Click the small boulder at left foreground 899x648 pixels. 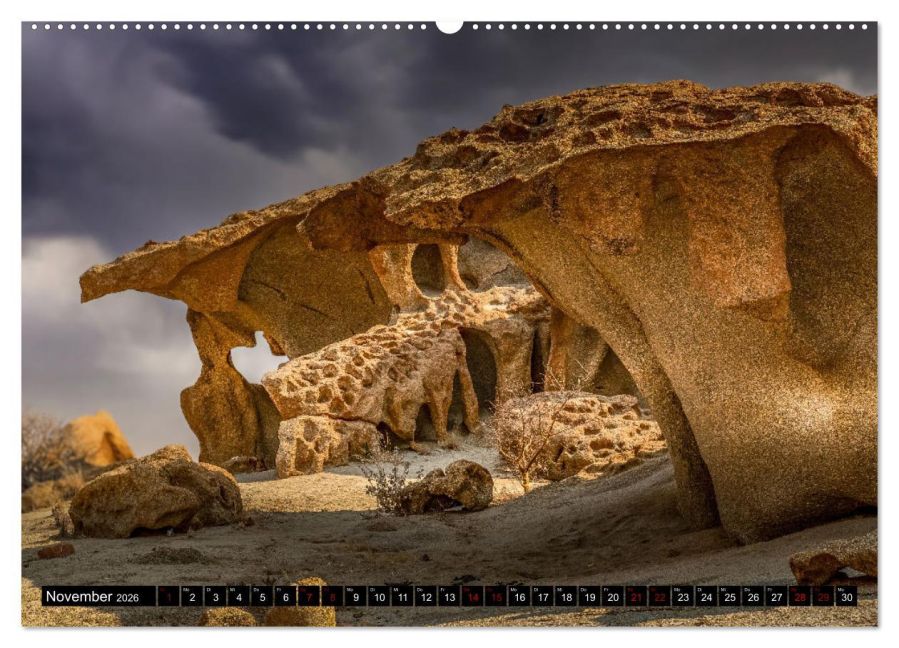(x=155, y=492)
